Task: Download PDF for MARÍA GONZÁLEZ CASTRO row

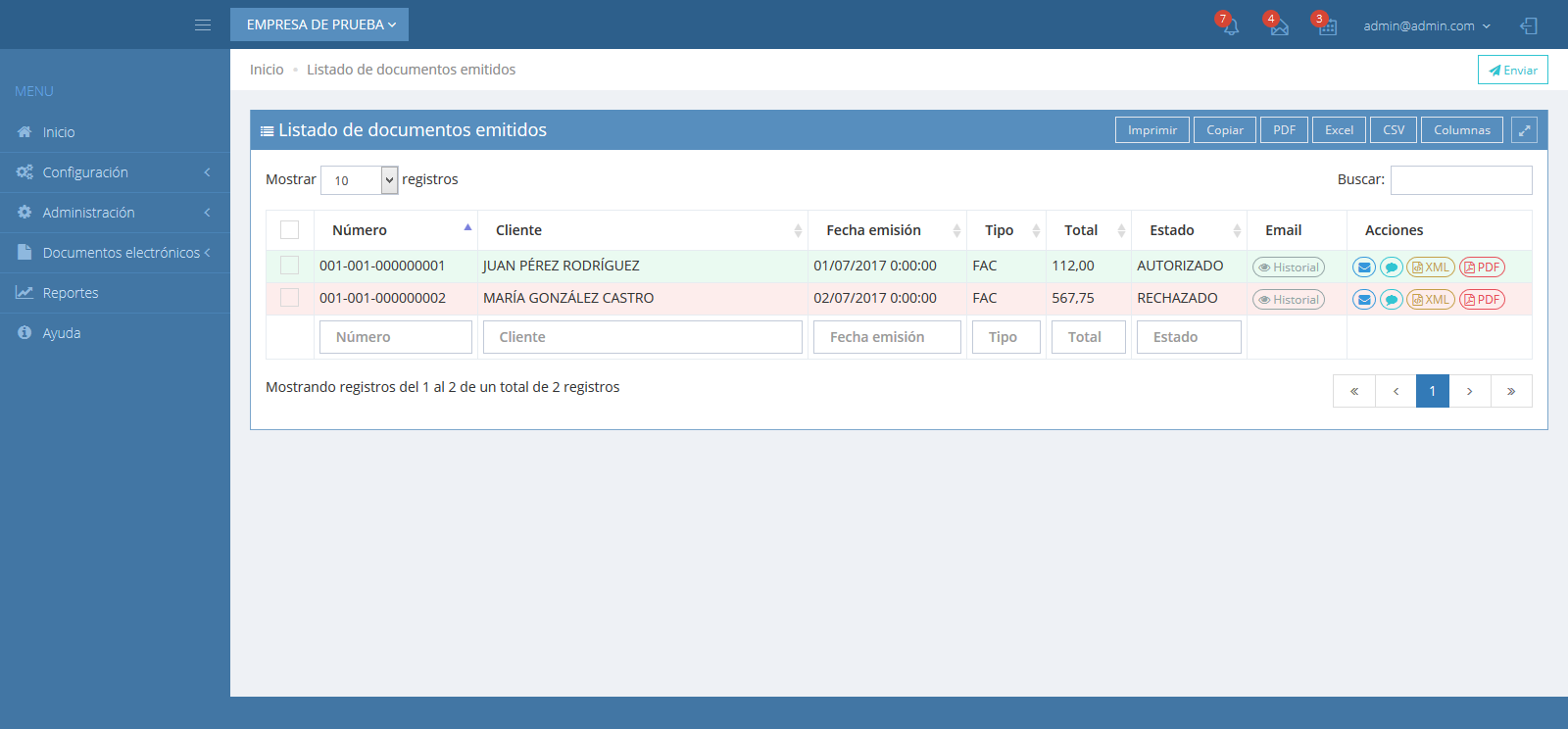Action: tap(1482, 300)
